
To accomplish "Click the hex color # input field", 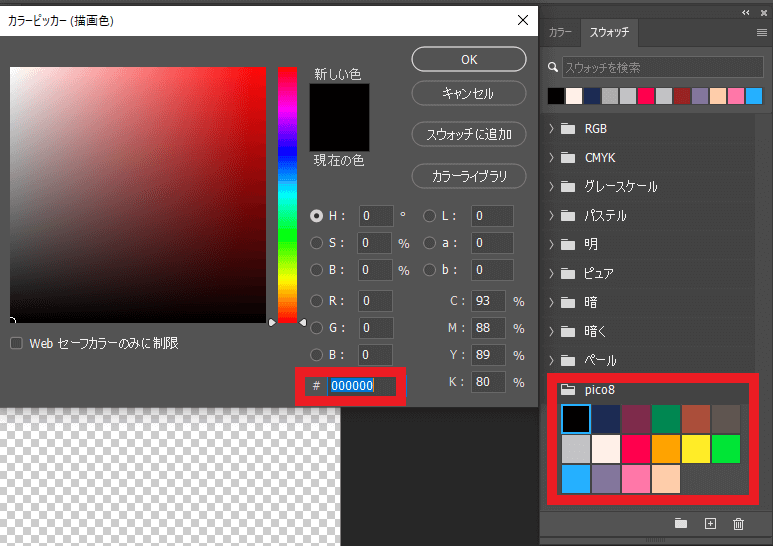I will click(361, 386).
